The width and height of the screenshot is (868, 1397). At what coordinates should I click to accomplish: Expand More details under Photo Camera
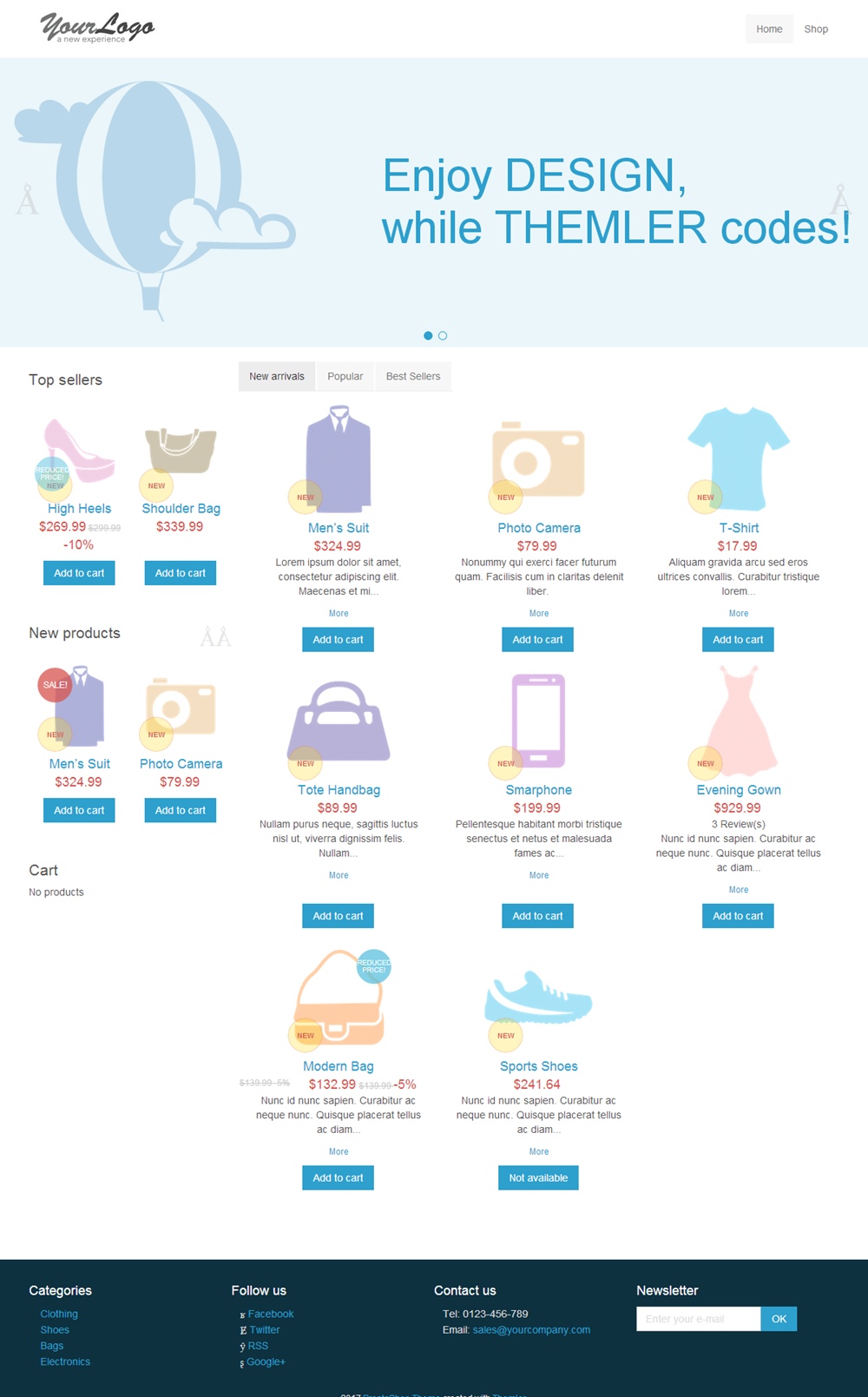(x=539, y=614)
